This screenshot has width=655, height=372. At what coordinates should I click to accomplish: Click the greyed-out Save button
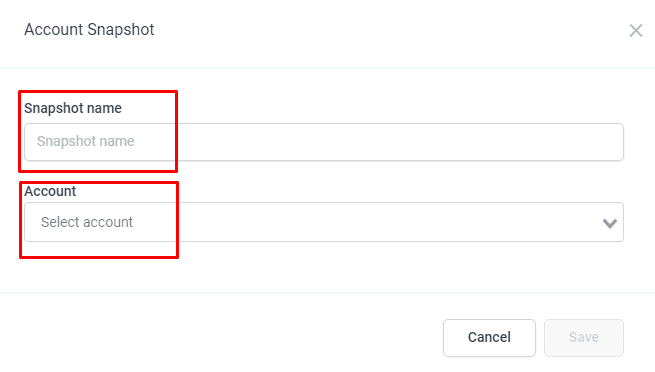coord(584,338)
